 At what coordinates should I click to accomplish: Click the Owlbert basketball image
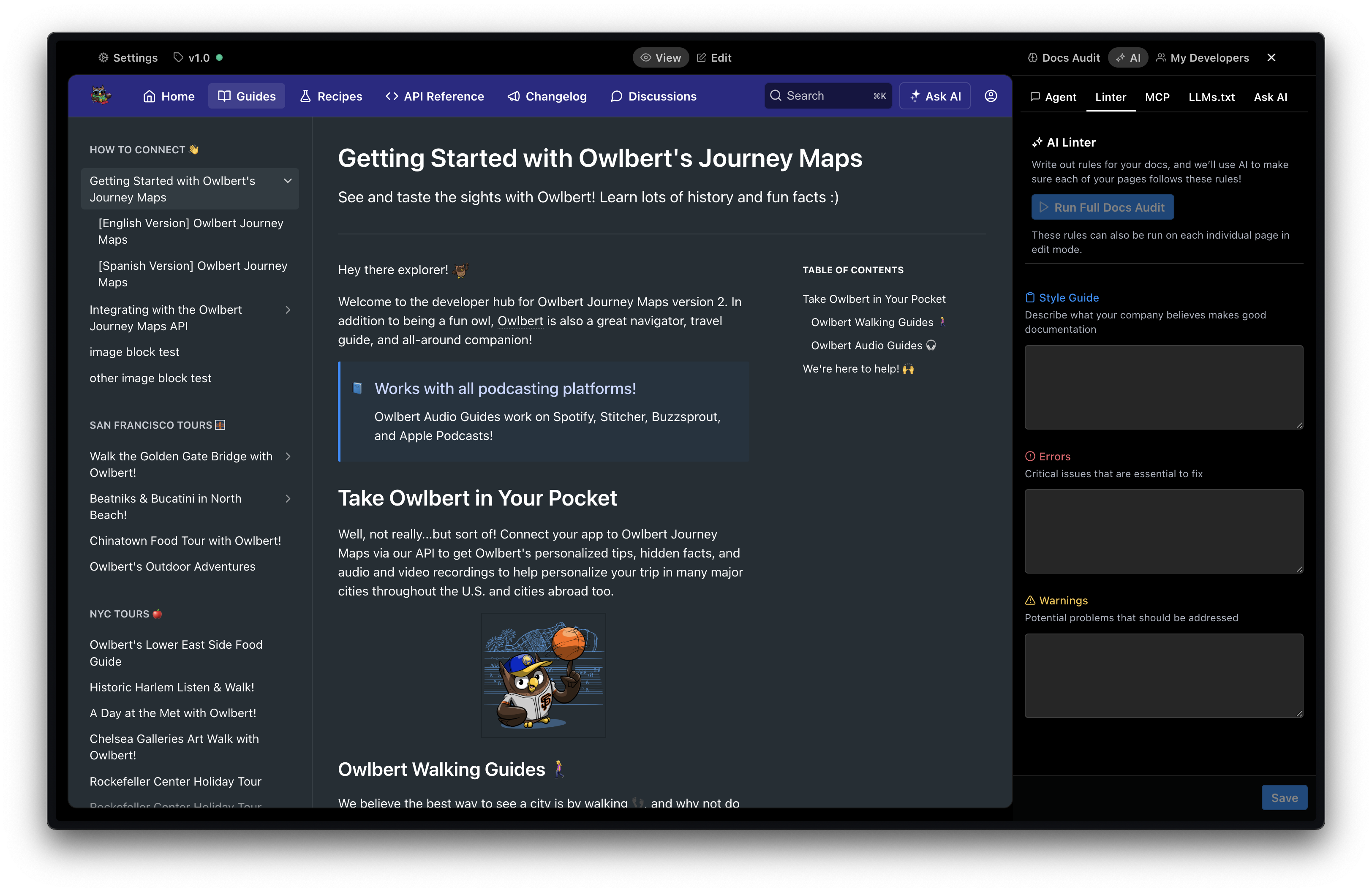[543, 675]
